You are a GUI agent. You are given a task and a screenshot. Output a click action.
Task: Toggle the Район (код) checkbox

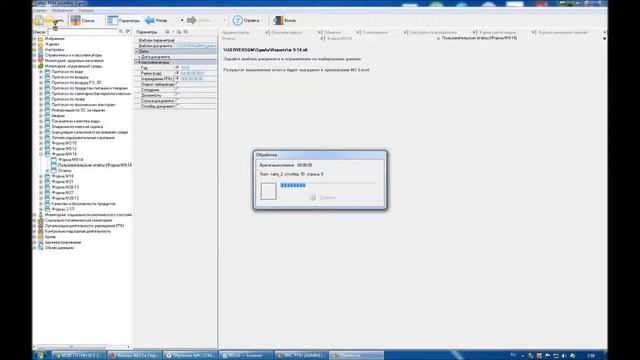point(178,73)
